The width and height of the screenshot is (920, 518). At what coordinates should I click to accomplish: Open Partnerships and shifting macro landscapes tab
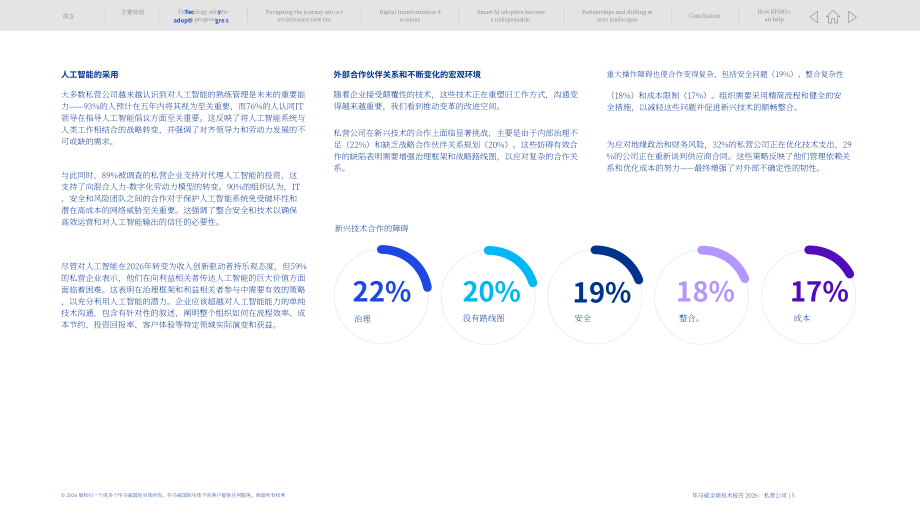point(617,15)
